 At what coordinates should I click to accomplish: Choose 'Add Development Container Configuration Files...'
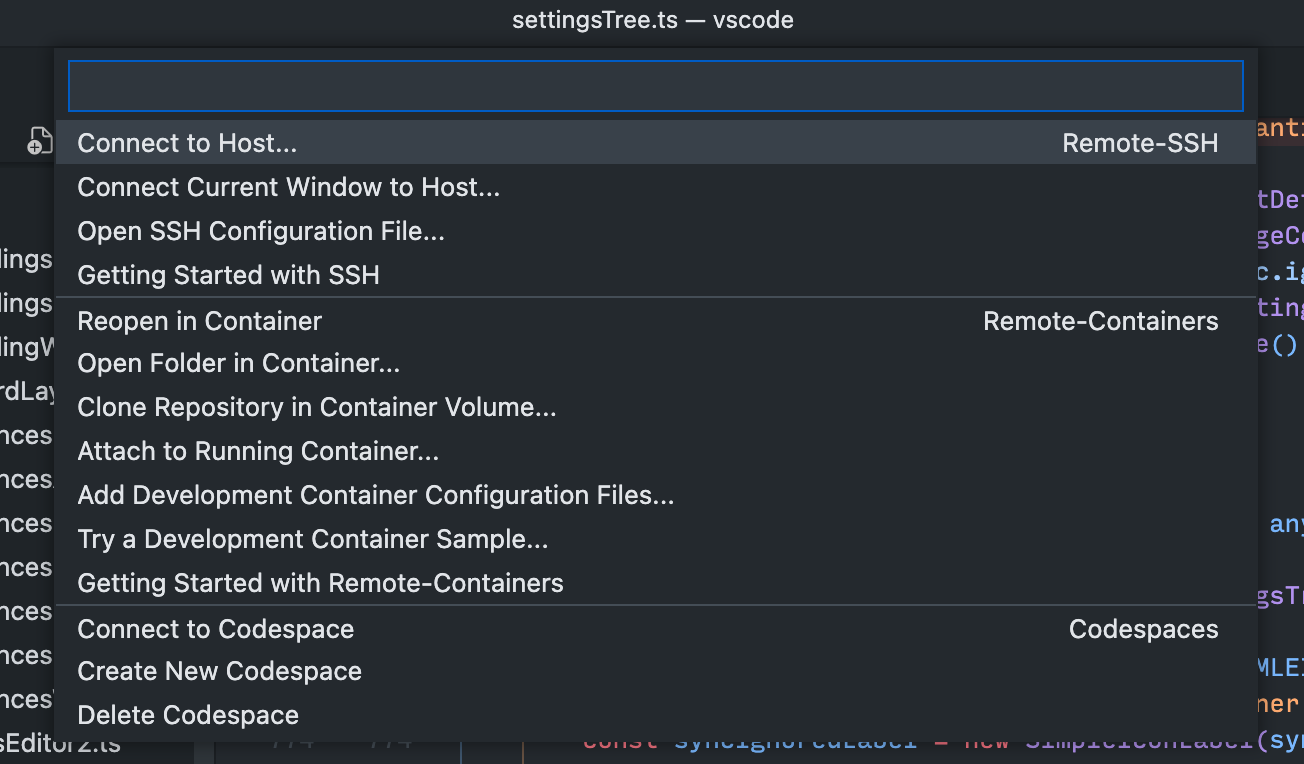[375, 495]
